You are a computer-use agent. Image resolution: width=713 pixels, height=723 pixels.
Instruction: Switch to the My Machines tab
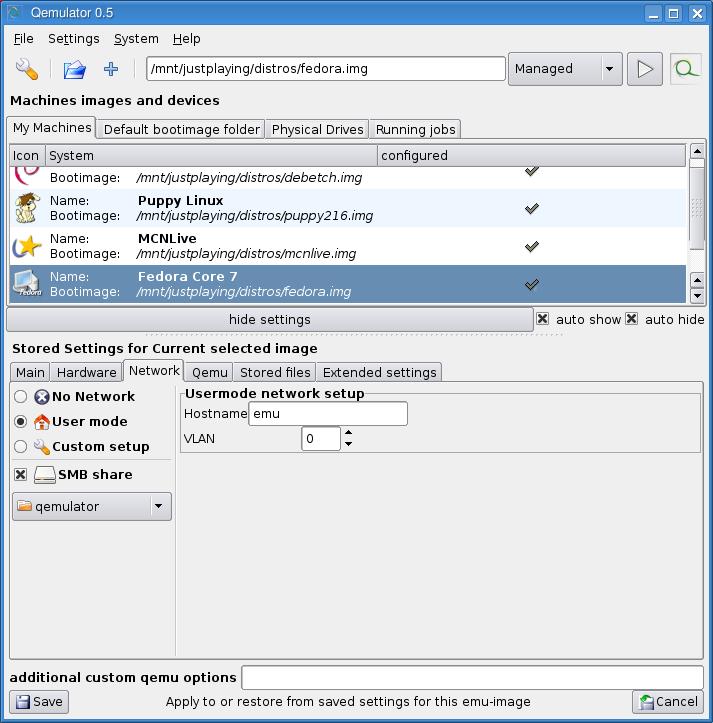[x=52, y=128]
